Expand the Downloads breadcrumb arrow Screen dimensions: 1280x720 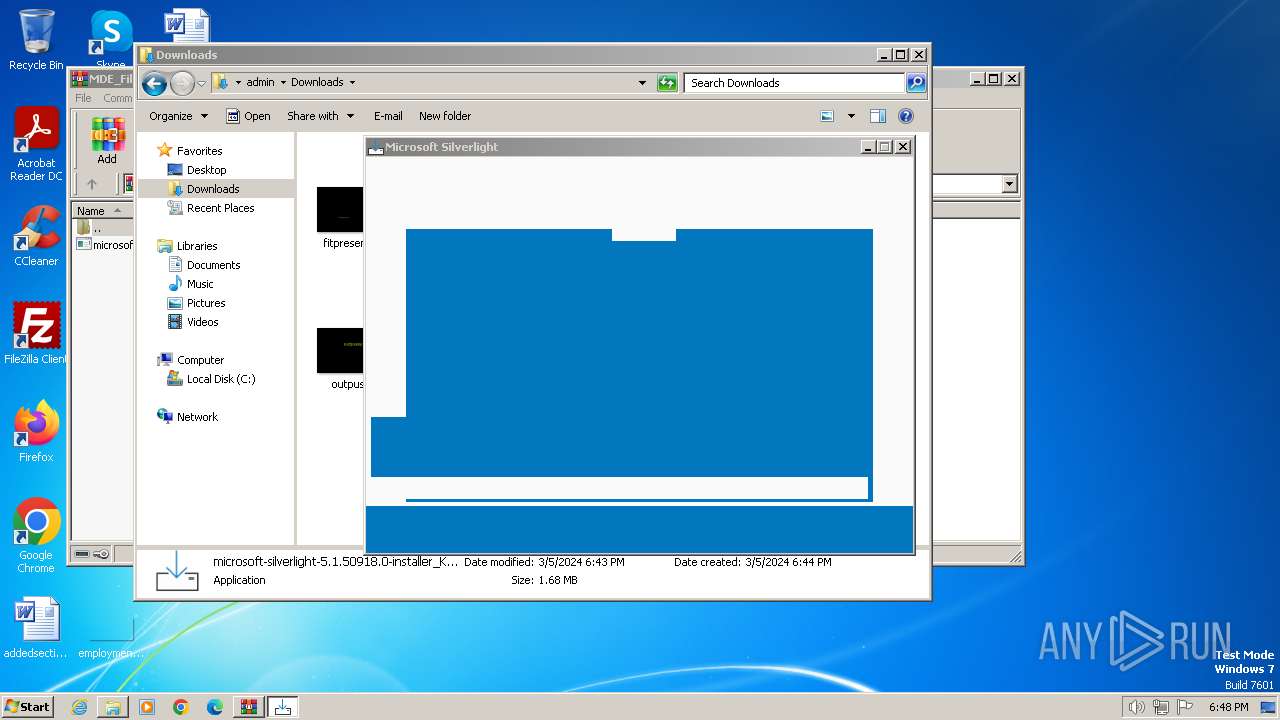(352, 83)
